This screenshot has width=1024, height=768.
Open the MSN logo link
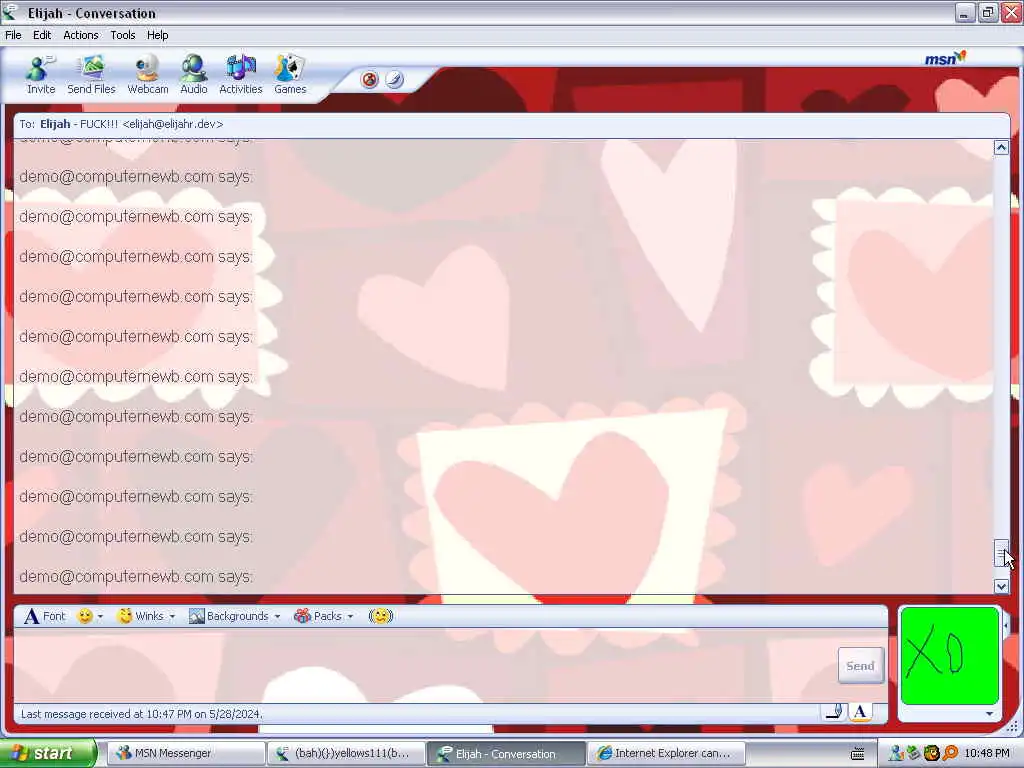pos(944,58)
